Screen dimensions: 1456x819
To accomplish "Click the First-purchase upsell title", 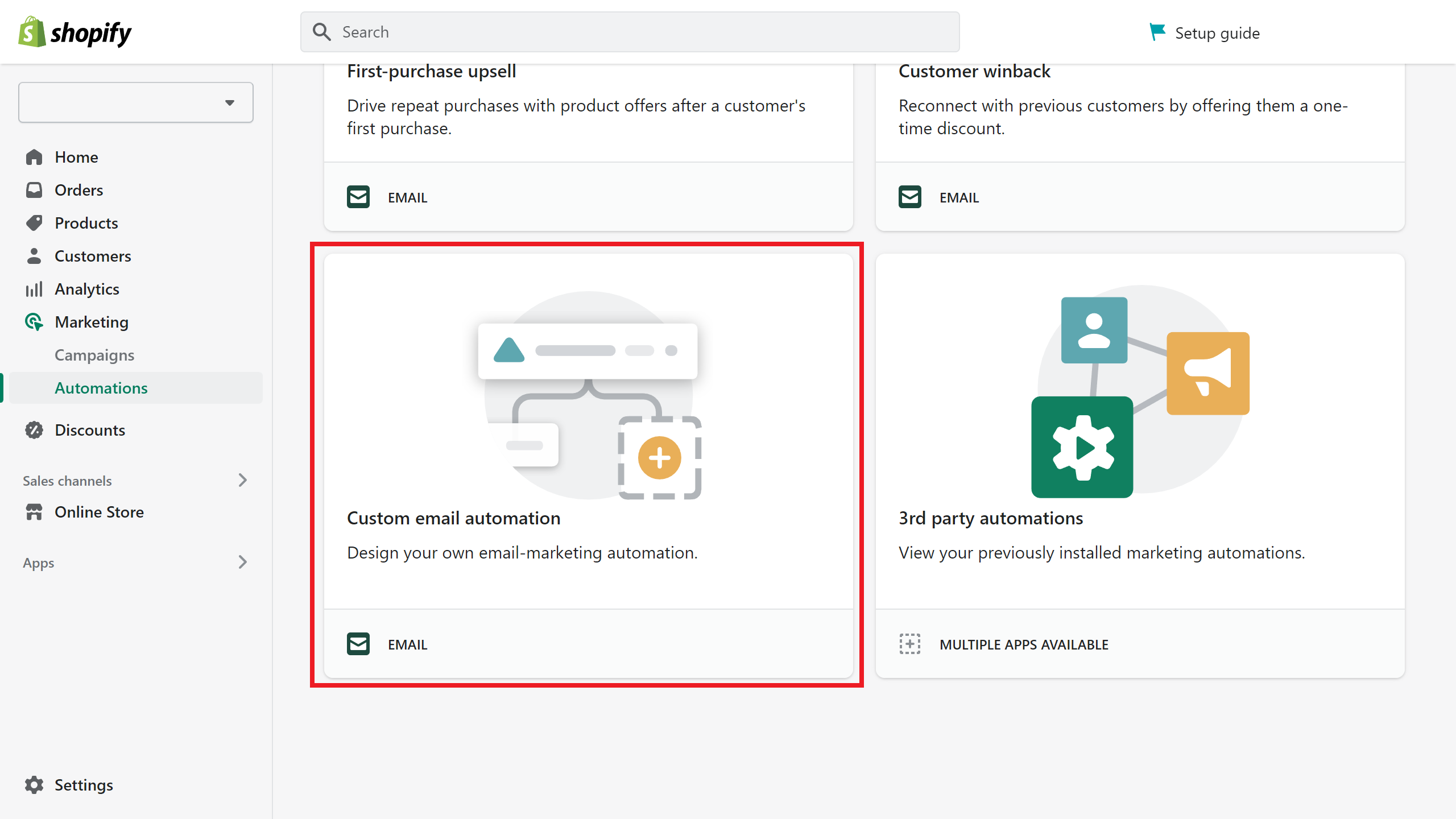I will click(432, 71).
